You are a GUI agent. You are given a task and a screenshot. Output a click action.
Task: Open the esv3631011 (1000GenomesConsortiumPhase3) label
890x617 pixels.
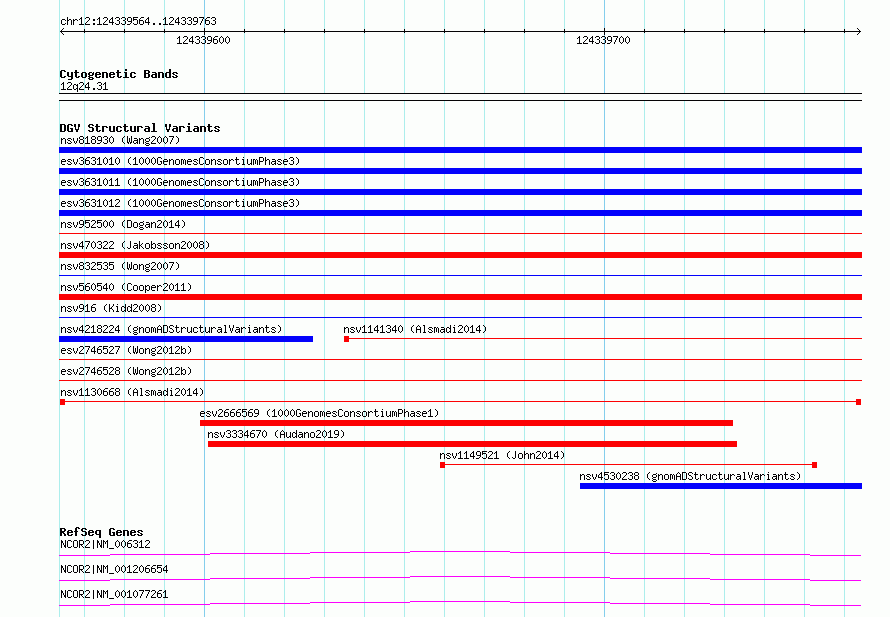(180, 182)
